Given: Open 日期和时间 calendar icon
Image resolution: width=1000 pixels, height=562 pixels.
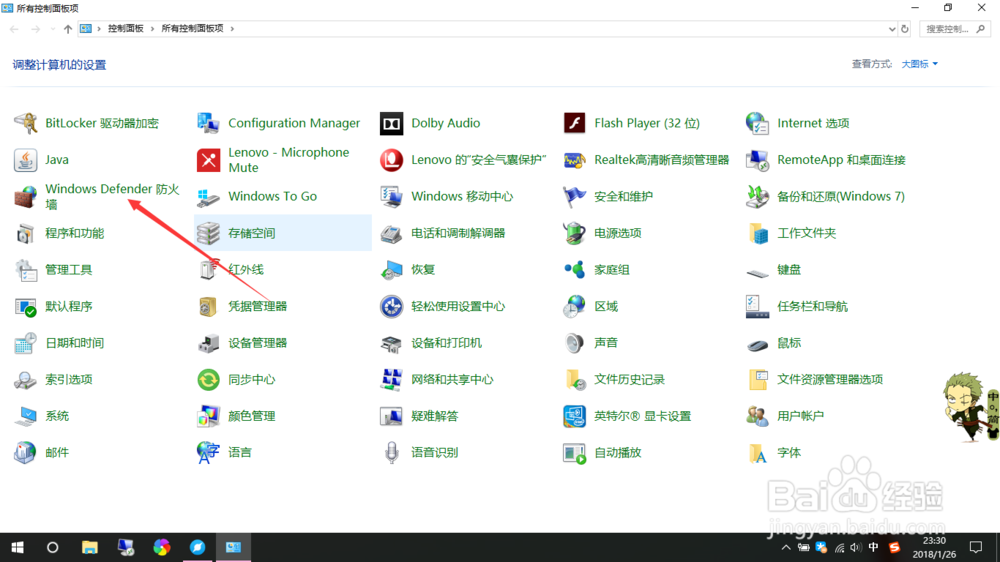Looking at the screenshot, I should tap(26, 343).
